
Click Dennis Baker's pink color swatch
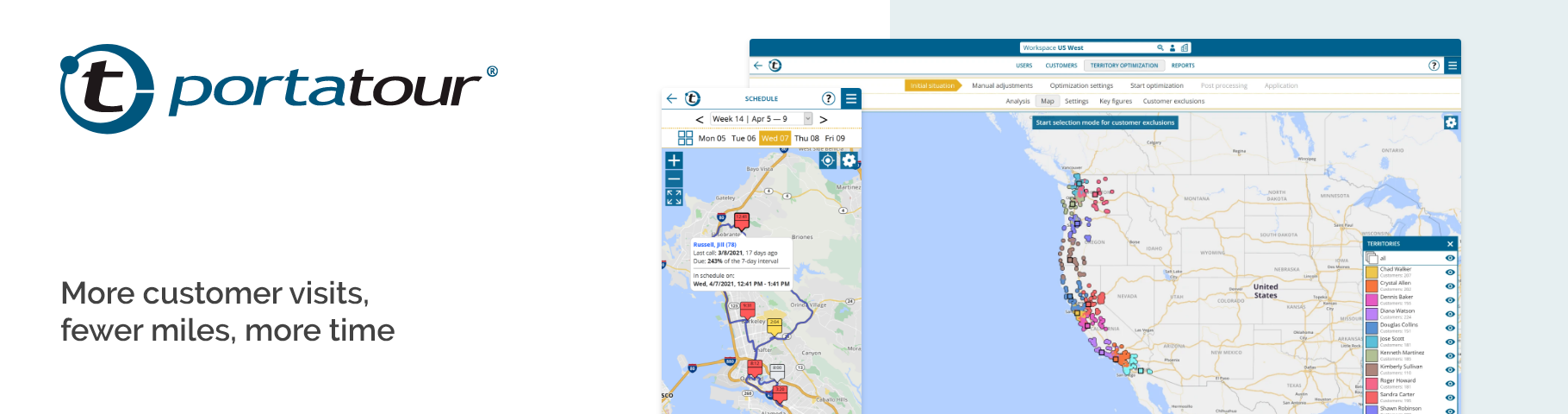coord(1372,299)
